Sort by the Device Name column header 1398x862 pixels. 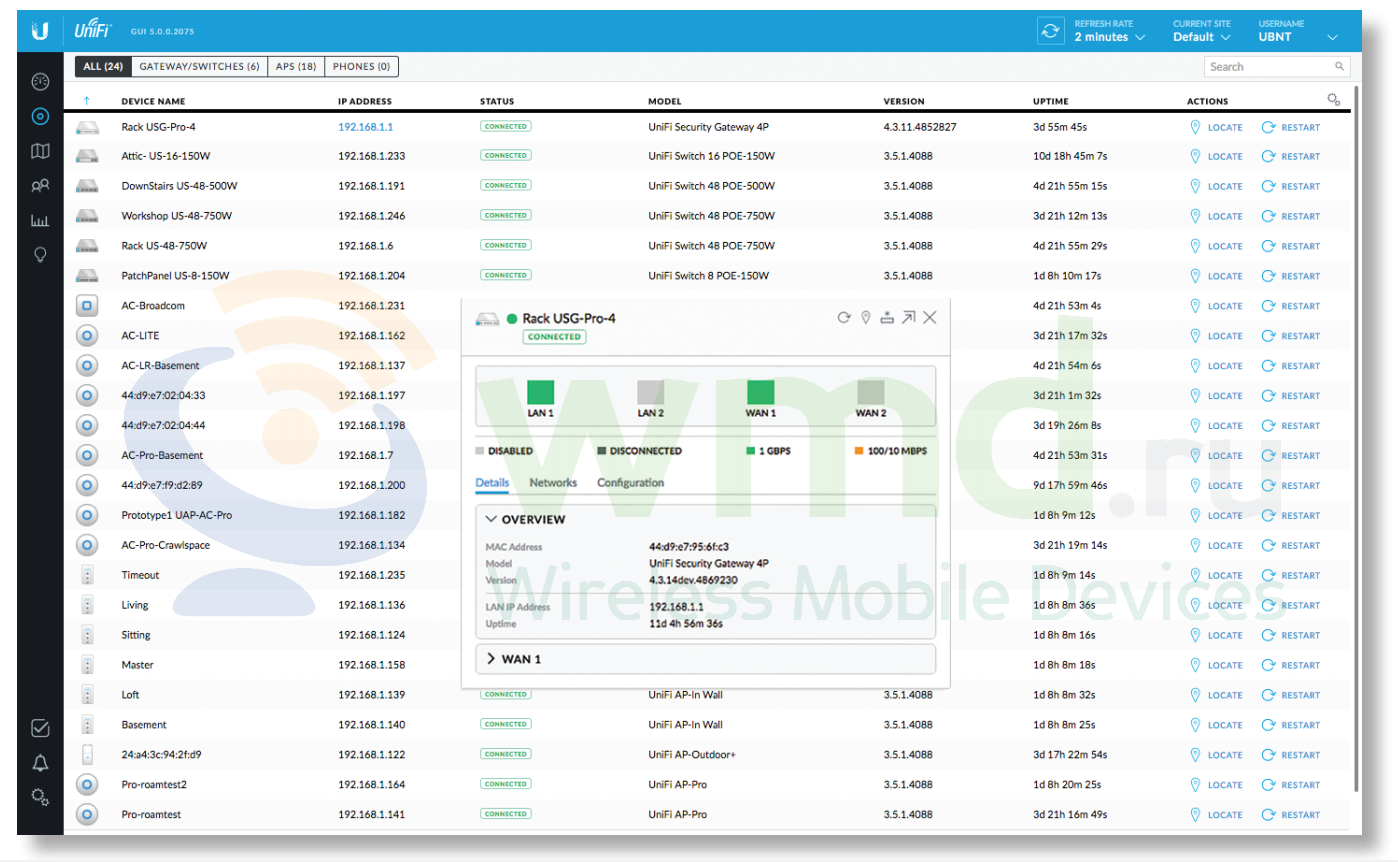click(x=153, y=101)
